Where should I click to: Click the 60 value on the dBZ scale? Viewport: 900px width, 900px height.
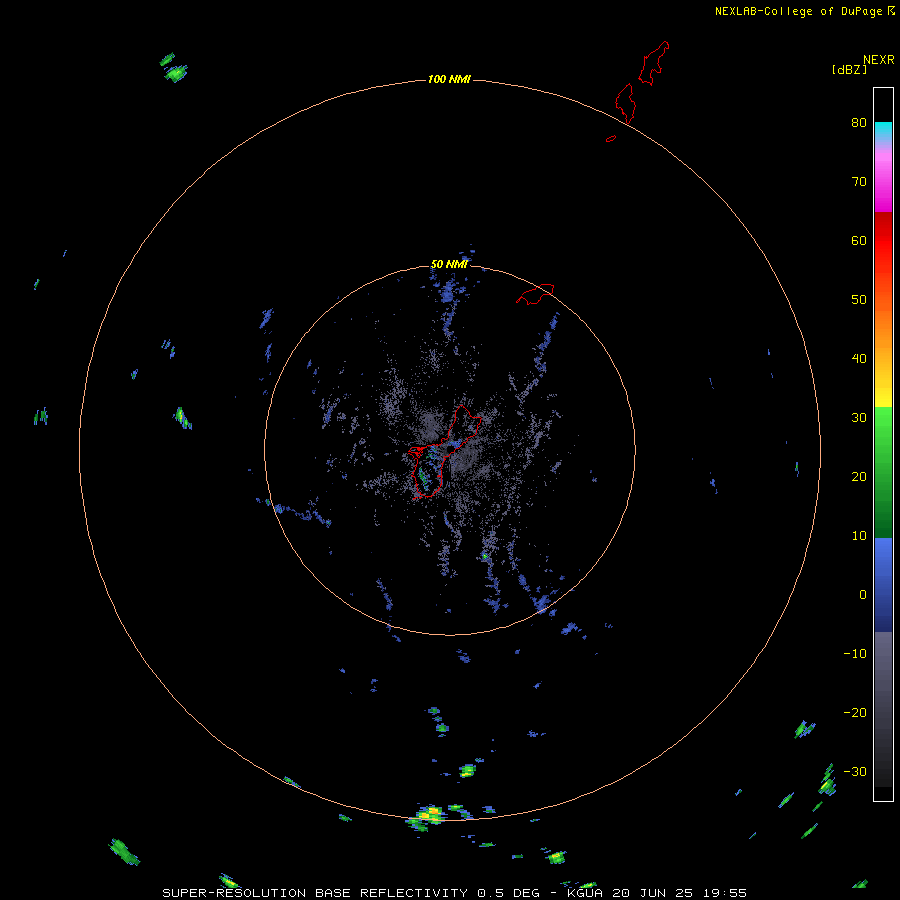click(859, 241)
